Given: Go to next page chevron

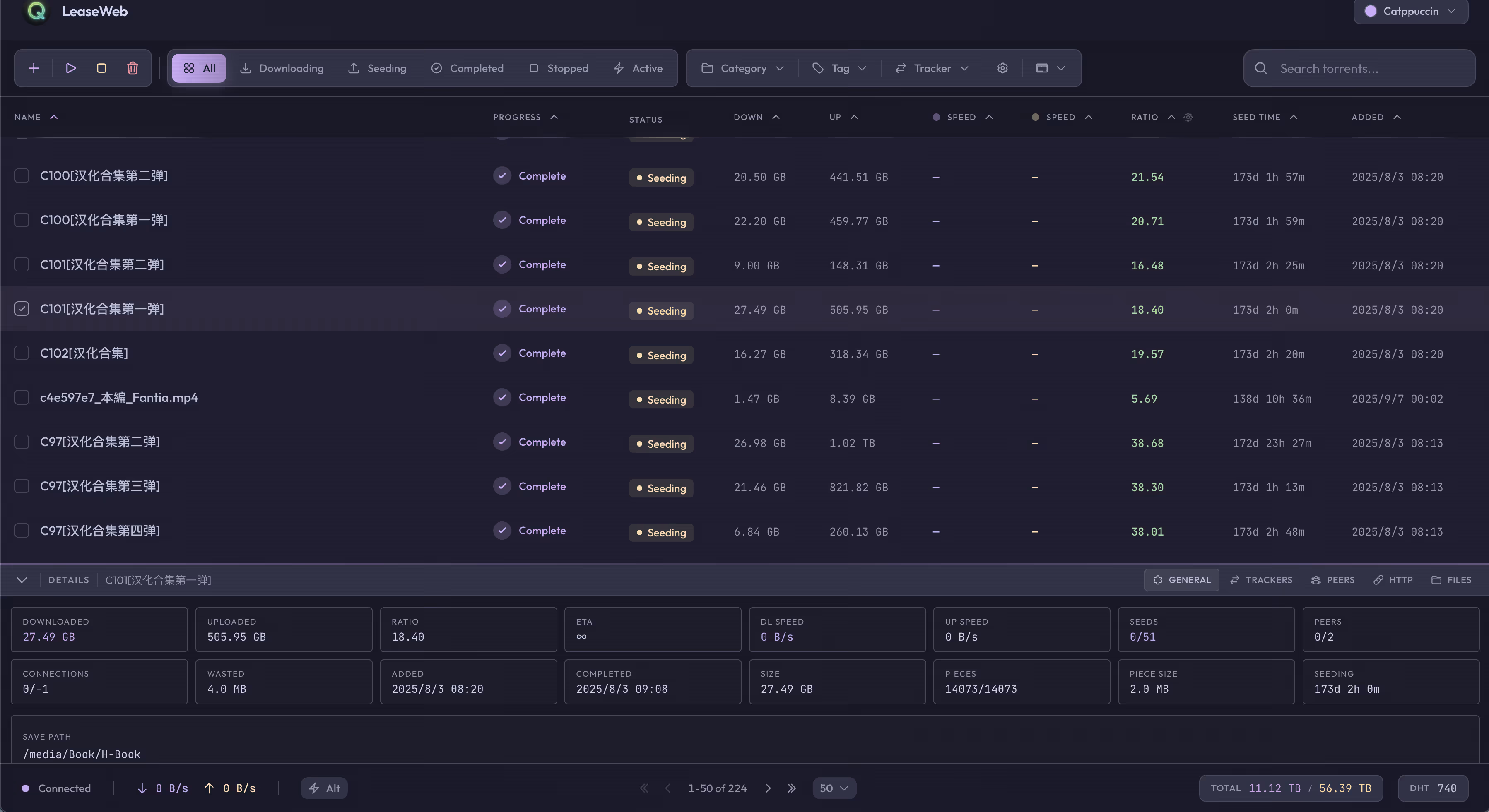Looking at the screenshot, I should [x=768, y=788].
